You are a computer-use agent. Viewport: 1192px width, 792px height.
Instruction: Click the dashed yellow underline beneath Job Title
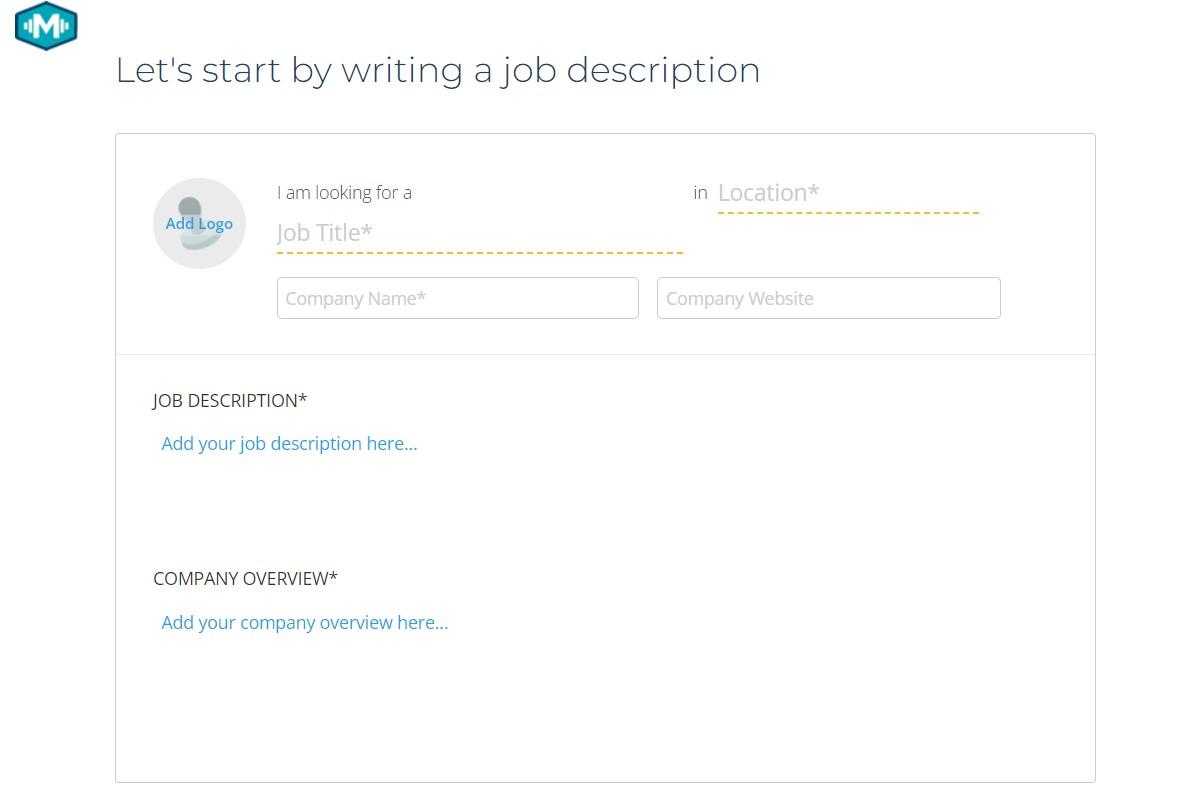[479, 253]
